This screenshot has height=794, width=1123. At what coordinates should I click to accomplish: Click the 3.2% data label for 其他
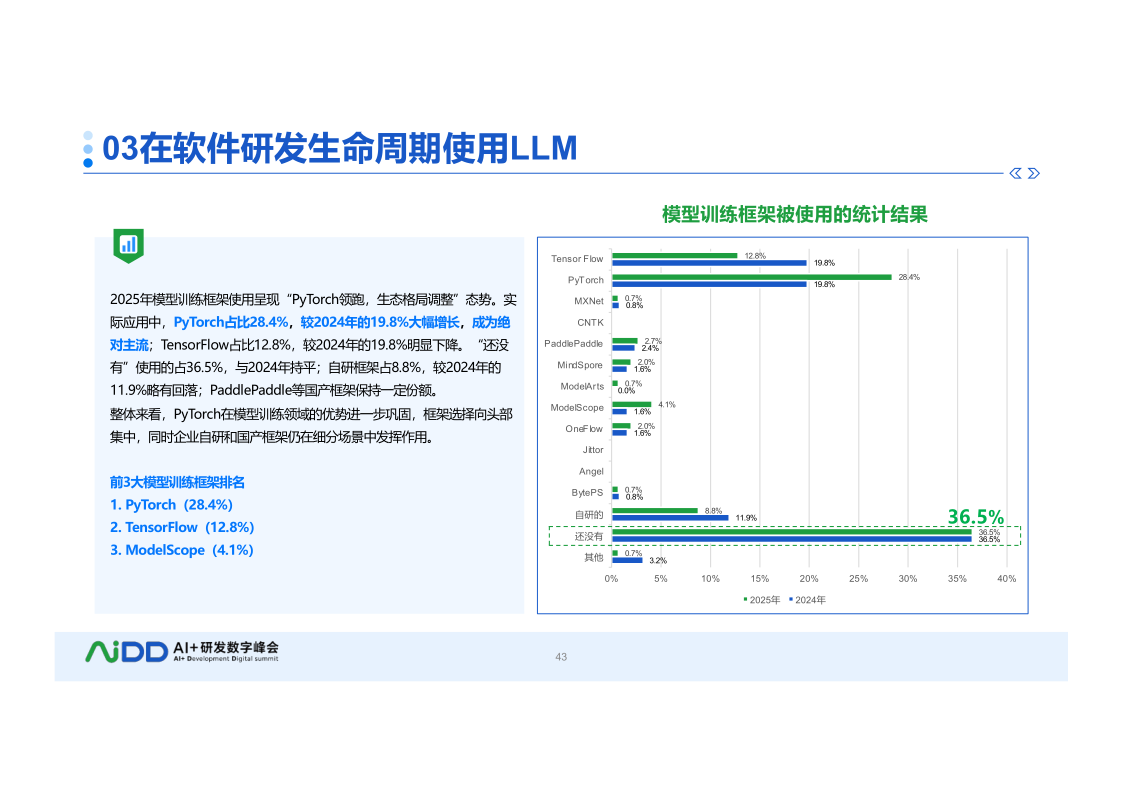[657, 561]
